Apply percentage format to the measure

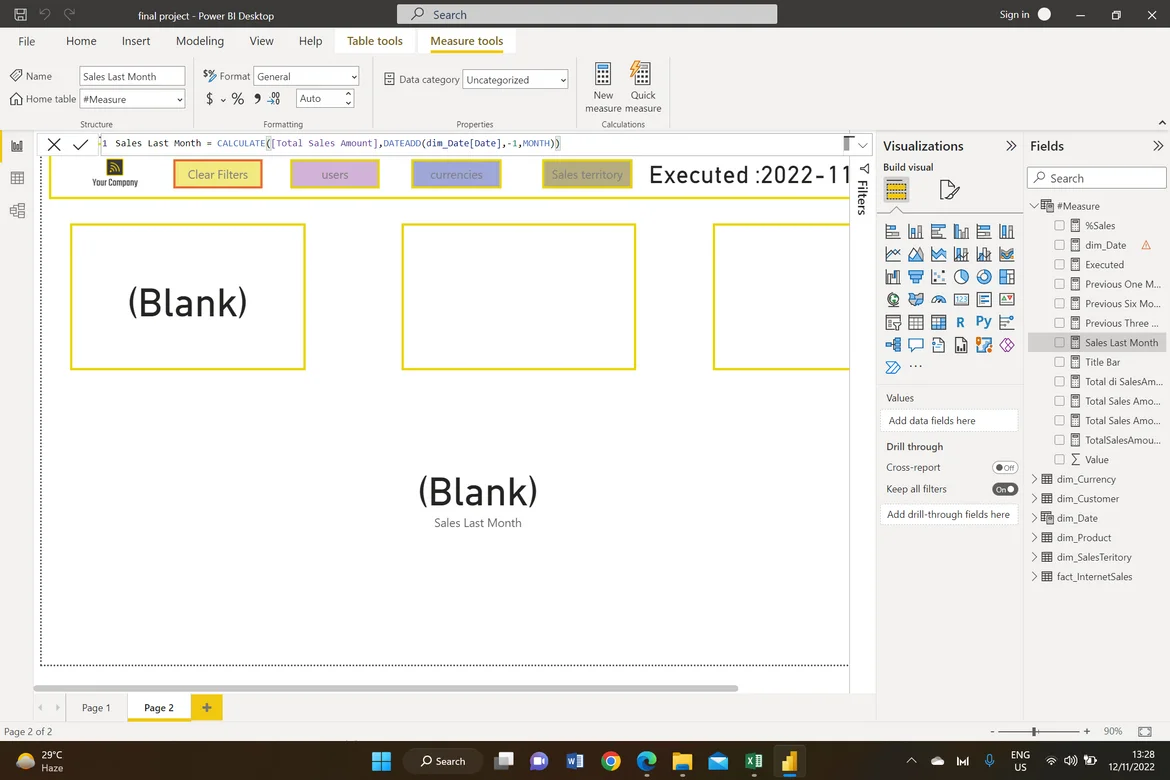pyautogui.click(x=237, y=99)
